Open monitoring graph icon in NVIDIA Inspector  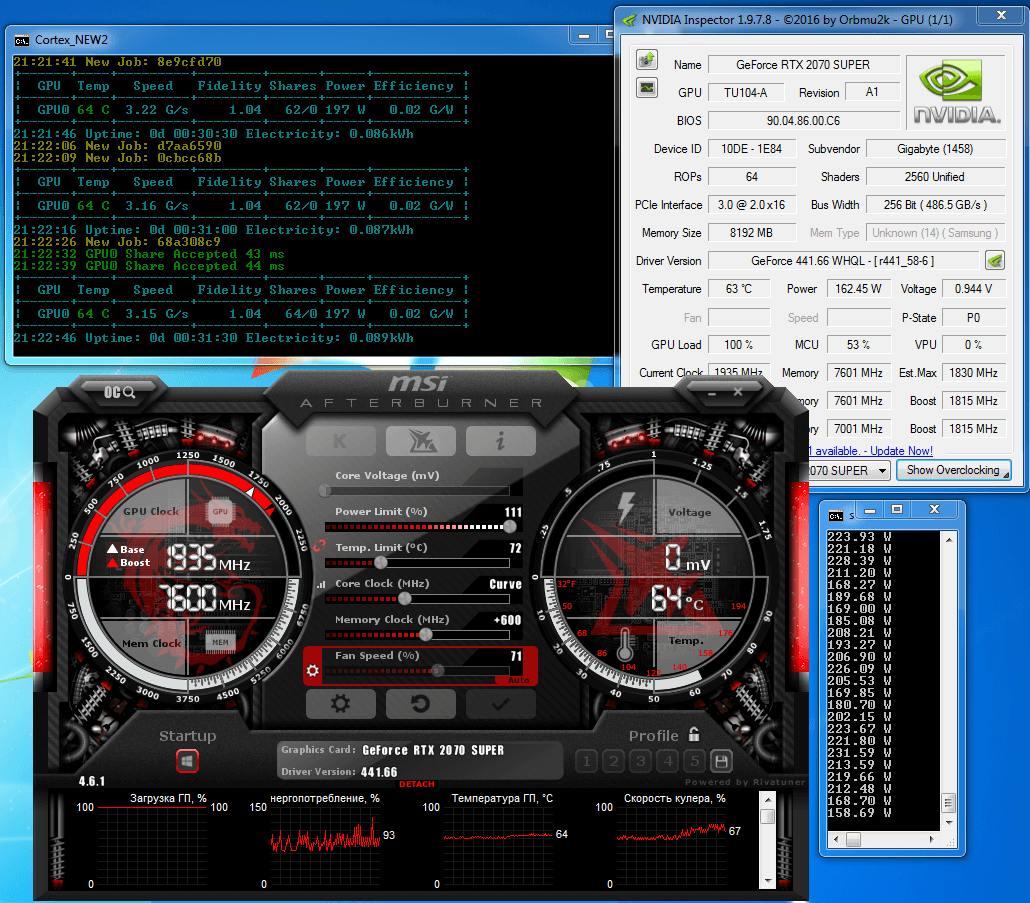pos(647,88)
